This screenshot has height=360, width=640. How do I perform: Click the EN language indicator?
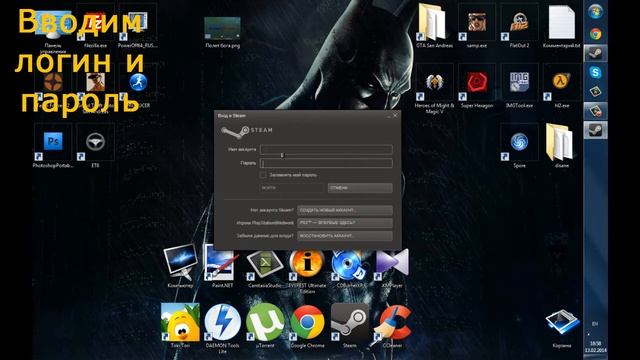coord(595,324)
